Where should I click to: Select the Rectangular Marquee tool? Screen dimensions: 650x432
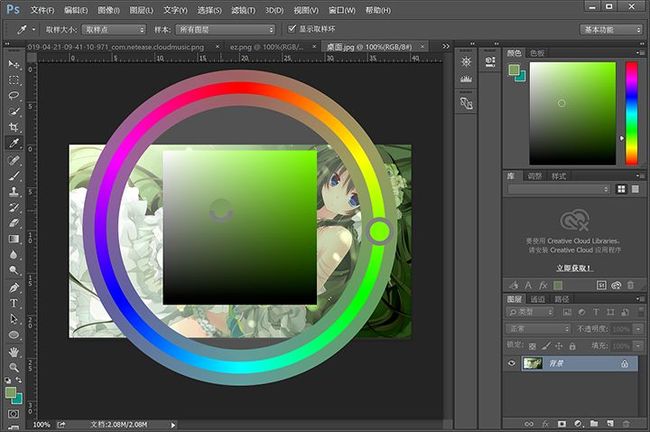[x=14, y=80]
